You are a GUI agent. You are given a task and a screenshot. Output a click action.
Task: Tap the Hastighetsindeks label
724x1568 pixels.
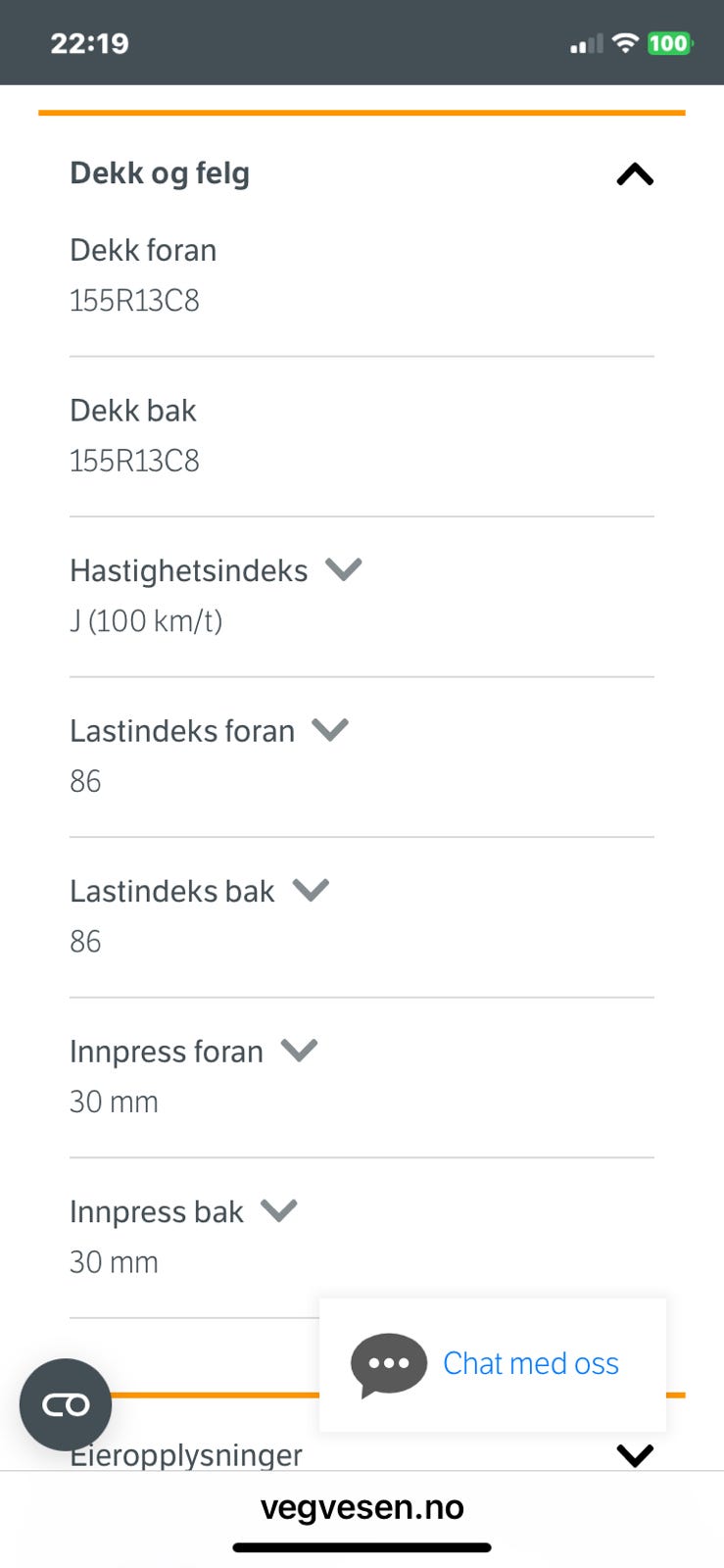(188, 570)
